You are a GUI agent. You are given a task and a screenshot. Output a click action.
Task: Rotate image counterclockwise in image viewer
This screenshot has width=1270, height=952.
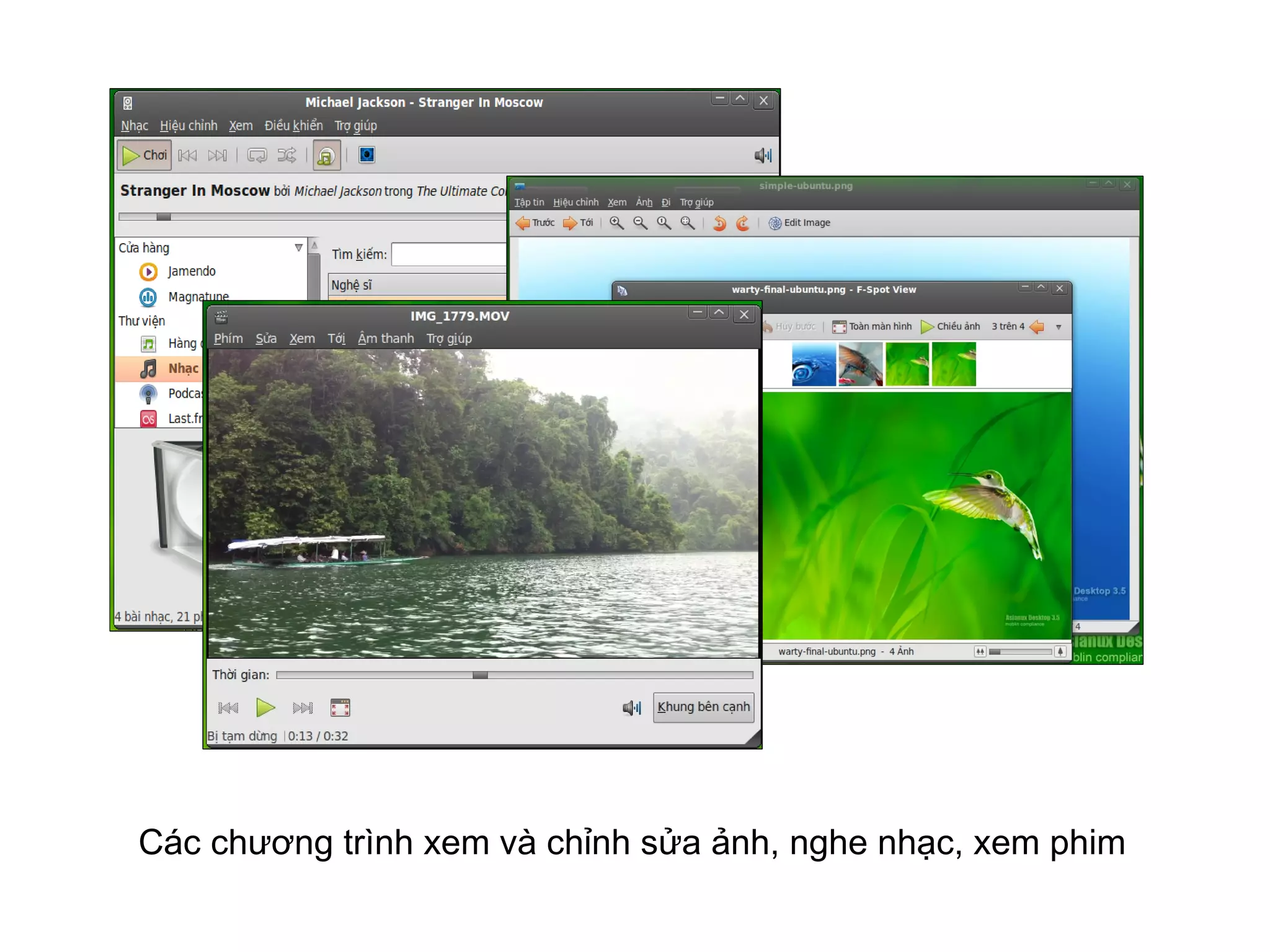click(x=719, y=223)
